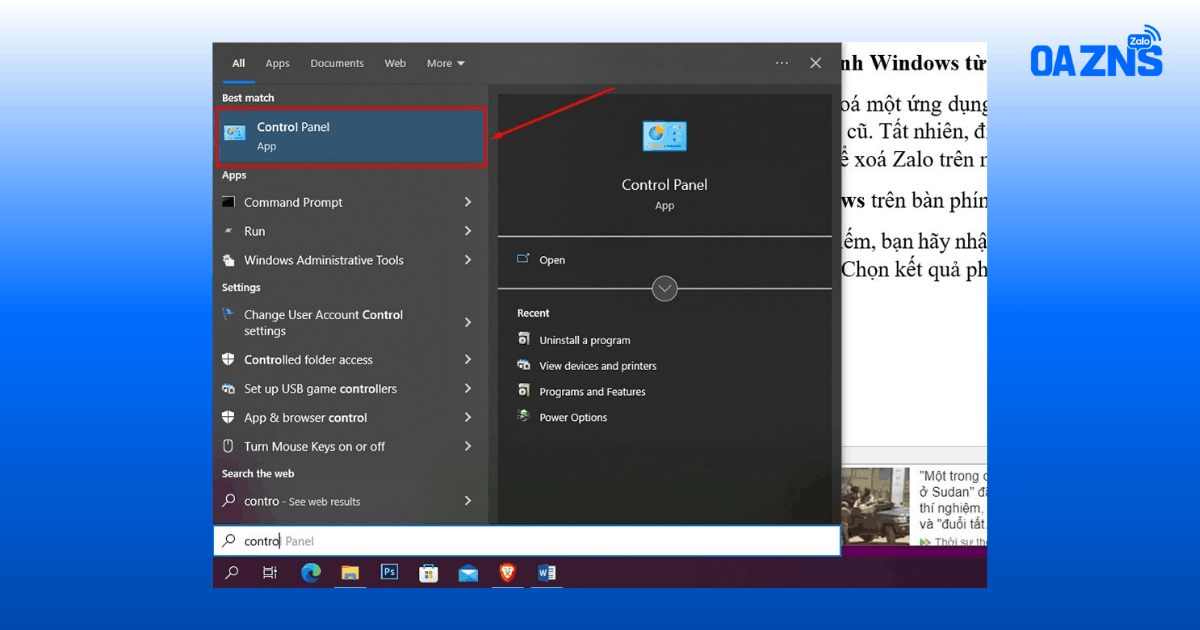The width and height of the screenshot is (1200, 630).
Task: Open Control Panel best match result
Action: click(352, 136)
